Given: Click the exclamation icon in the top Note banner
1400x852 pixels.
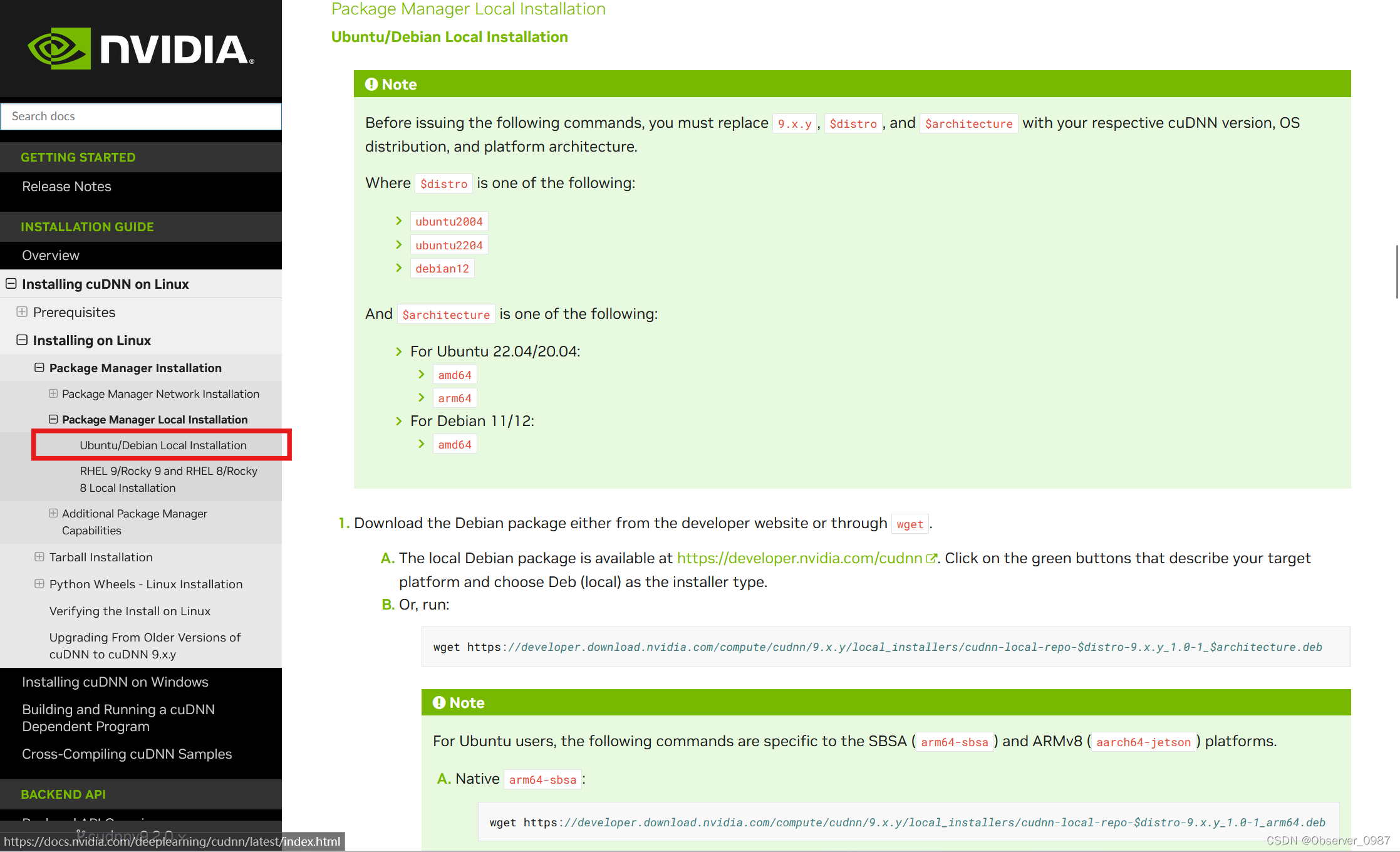Looking at the screenshot, I should pyautogui.click(x=371, y=84).
